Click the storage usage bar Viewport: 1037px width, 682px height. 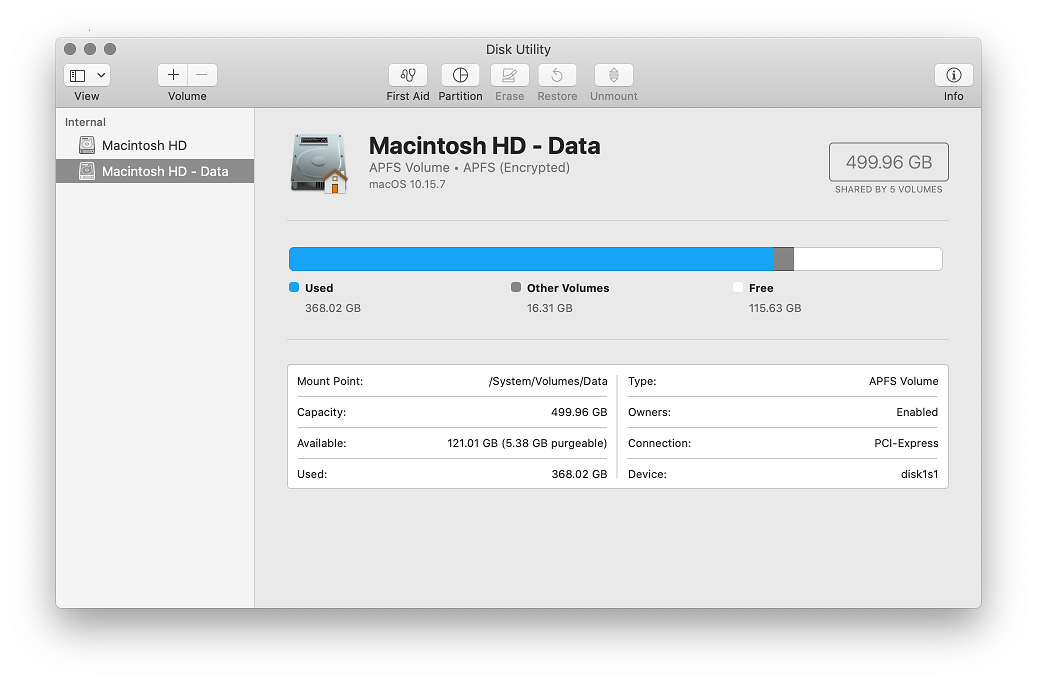pos(615,258)
